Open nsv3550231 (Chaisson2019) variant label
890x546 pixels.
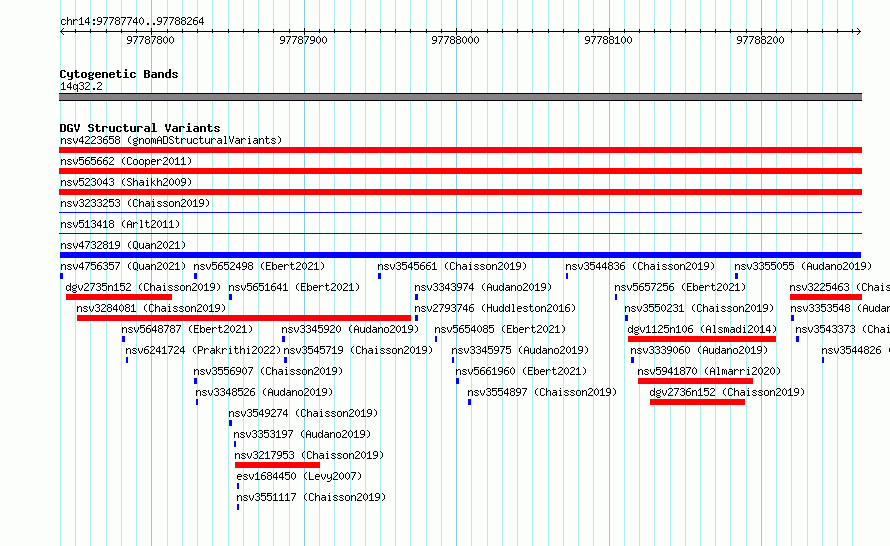pyautogui.click(x=699, y=308)
